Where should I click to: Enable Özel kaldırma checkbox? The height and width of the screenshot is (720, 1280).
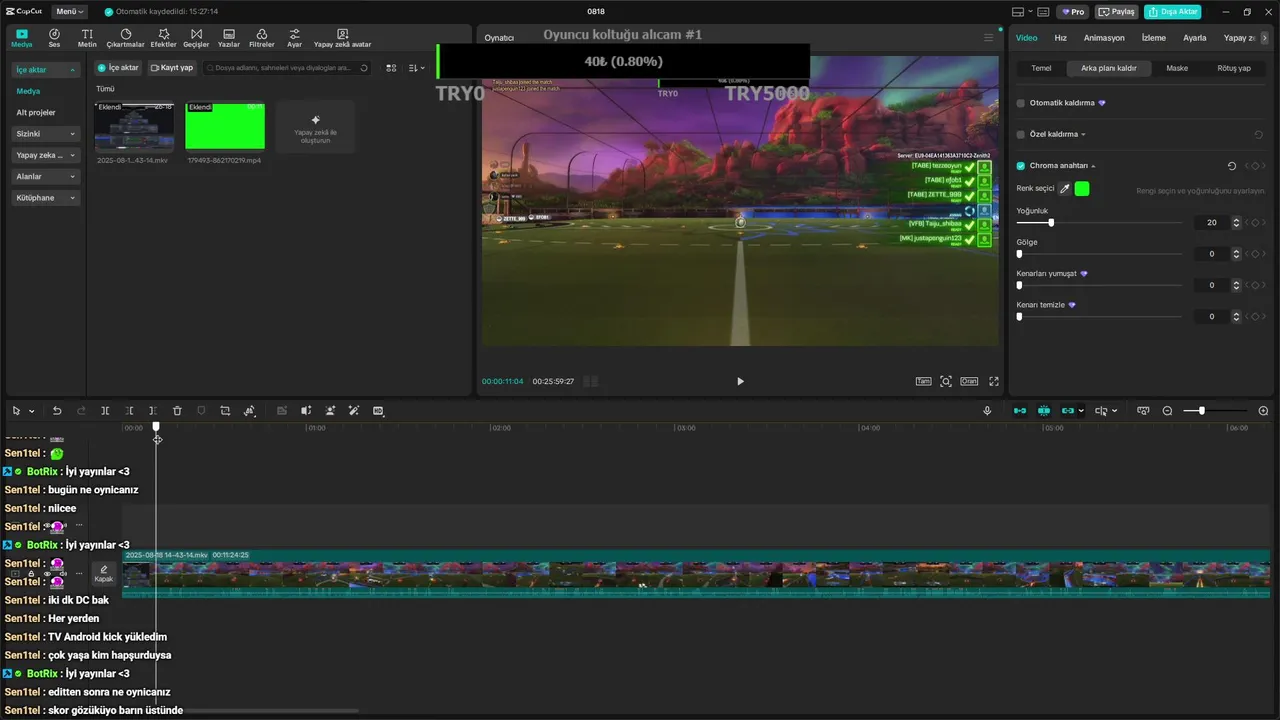coord(1021,134)
